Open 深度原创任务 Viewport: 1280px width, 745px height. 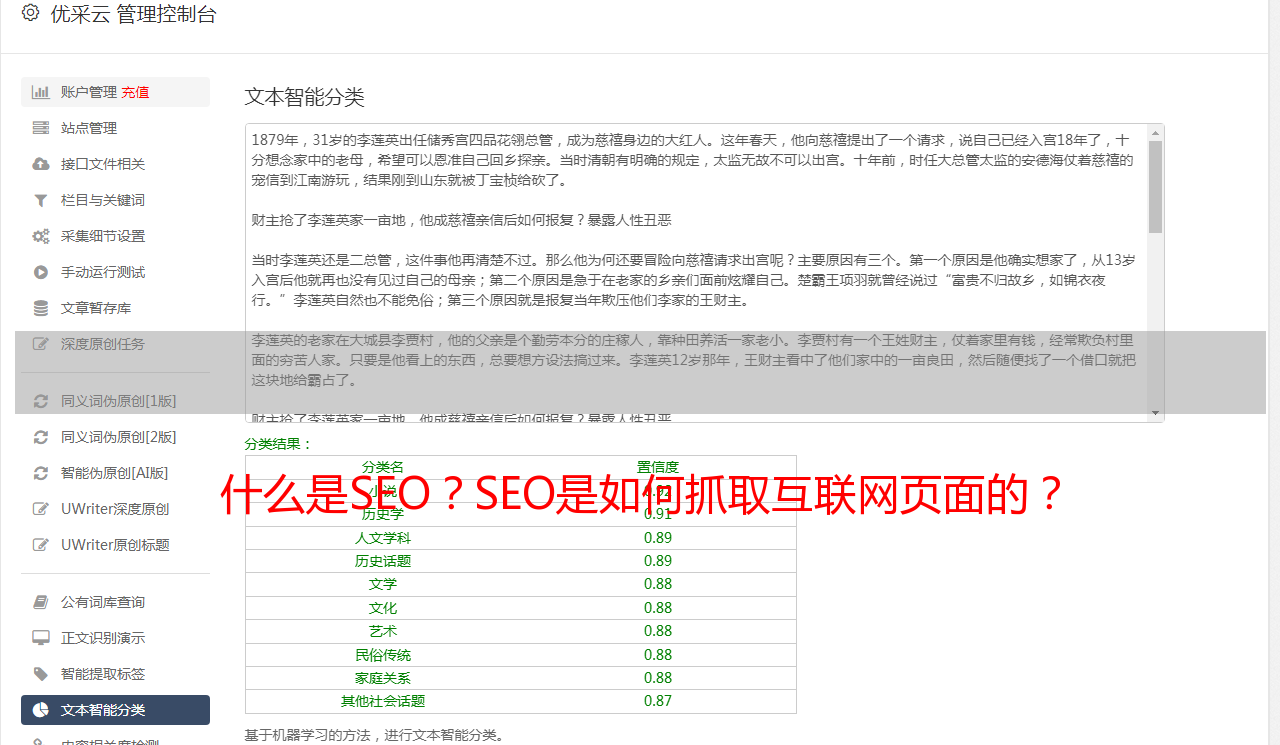pos(115,344)
